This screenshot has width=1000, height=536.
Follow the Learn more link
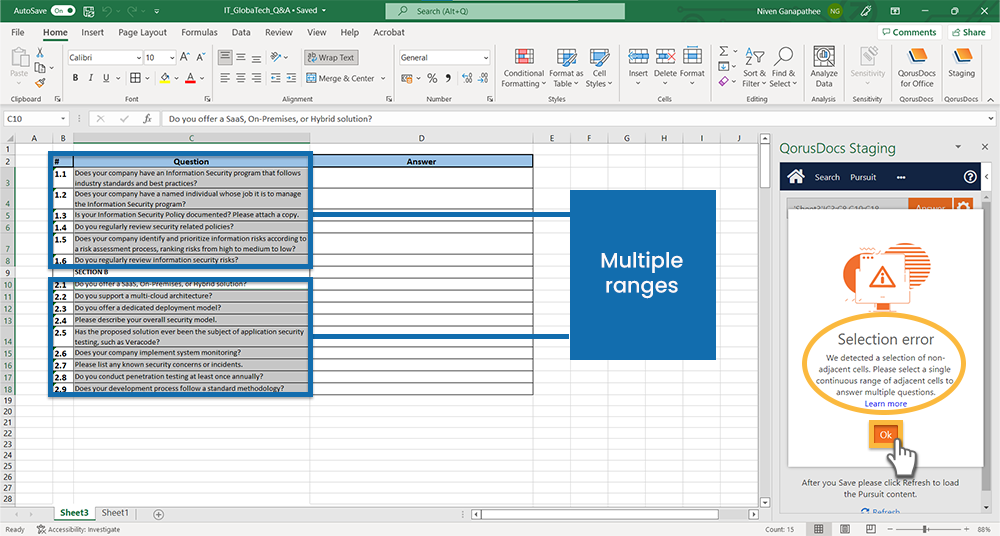point(885,404)
